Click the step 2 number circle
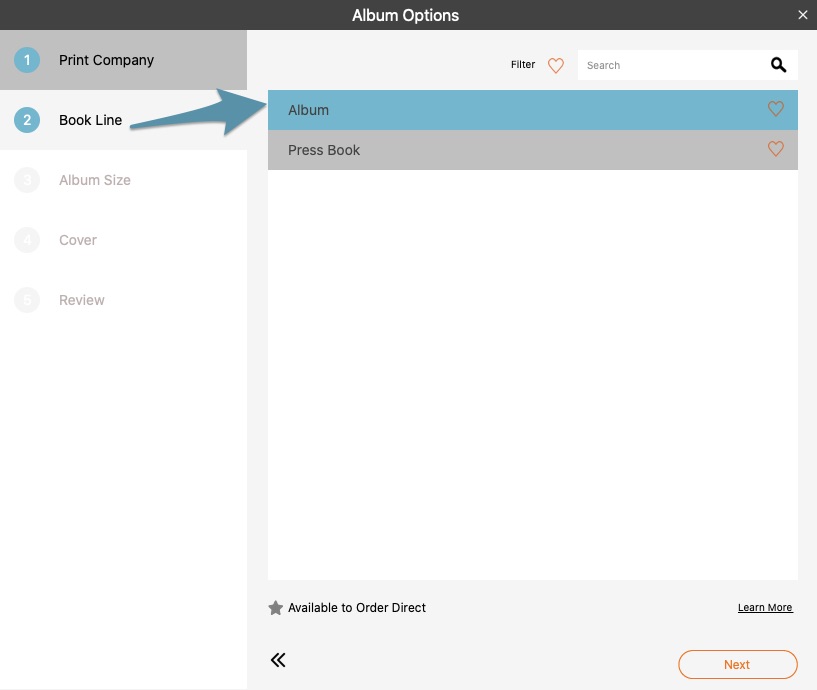817x690 pixels. tap(27, 120)
